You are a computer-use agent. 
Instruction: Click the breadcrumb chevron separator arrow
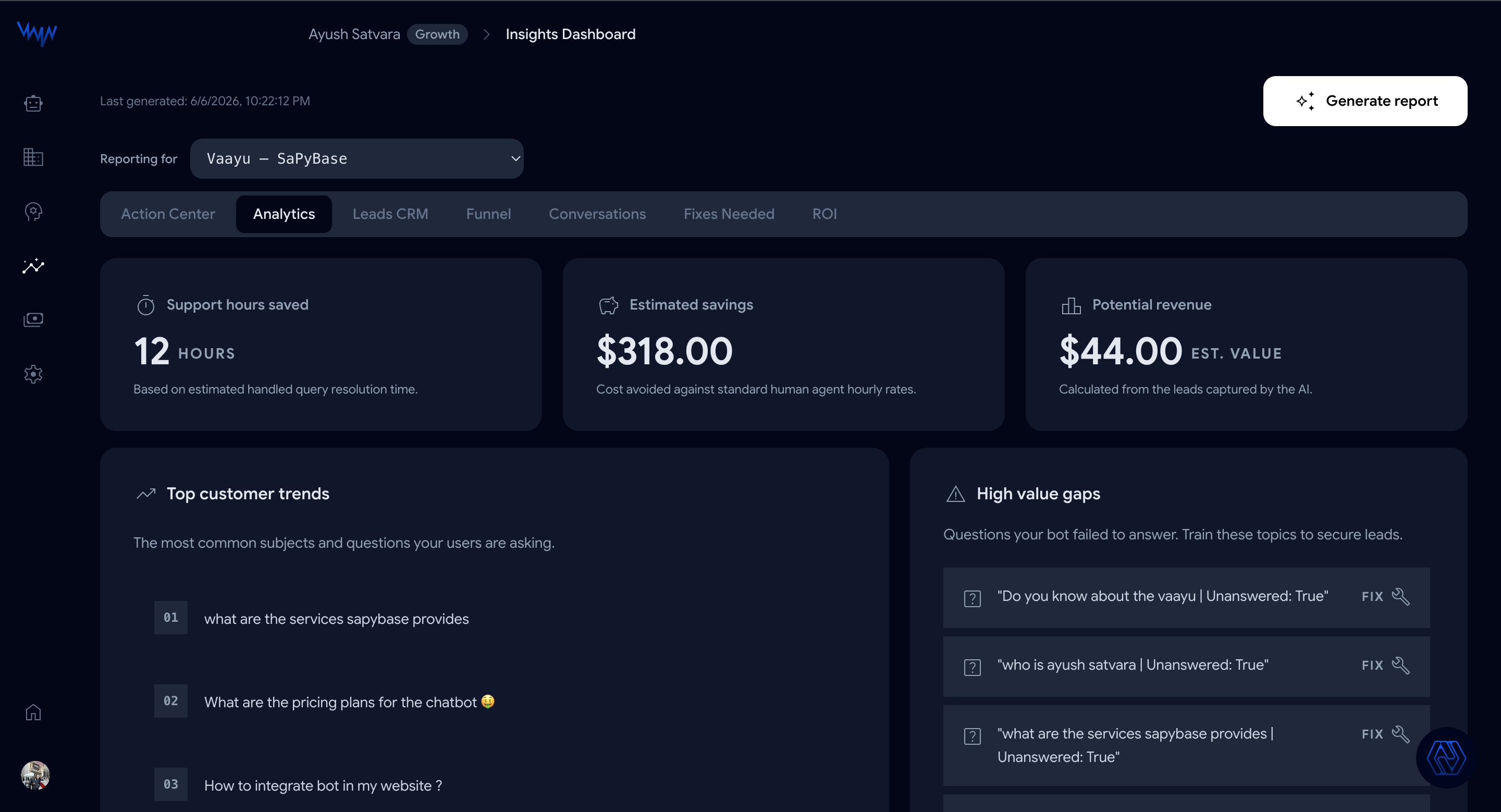pyautogui.click(x=487, y=34)
